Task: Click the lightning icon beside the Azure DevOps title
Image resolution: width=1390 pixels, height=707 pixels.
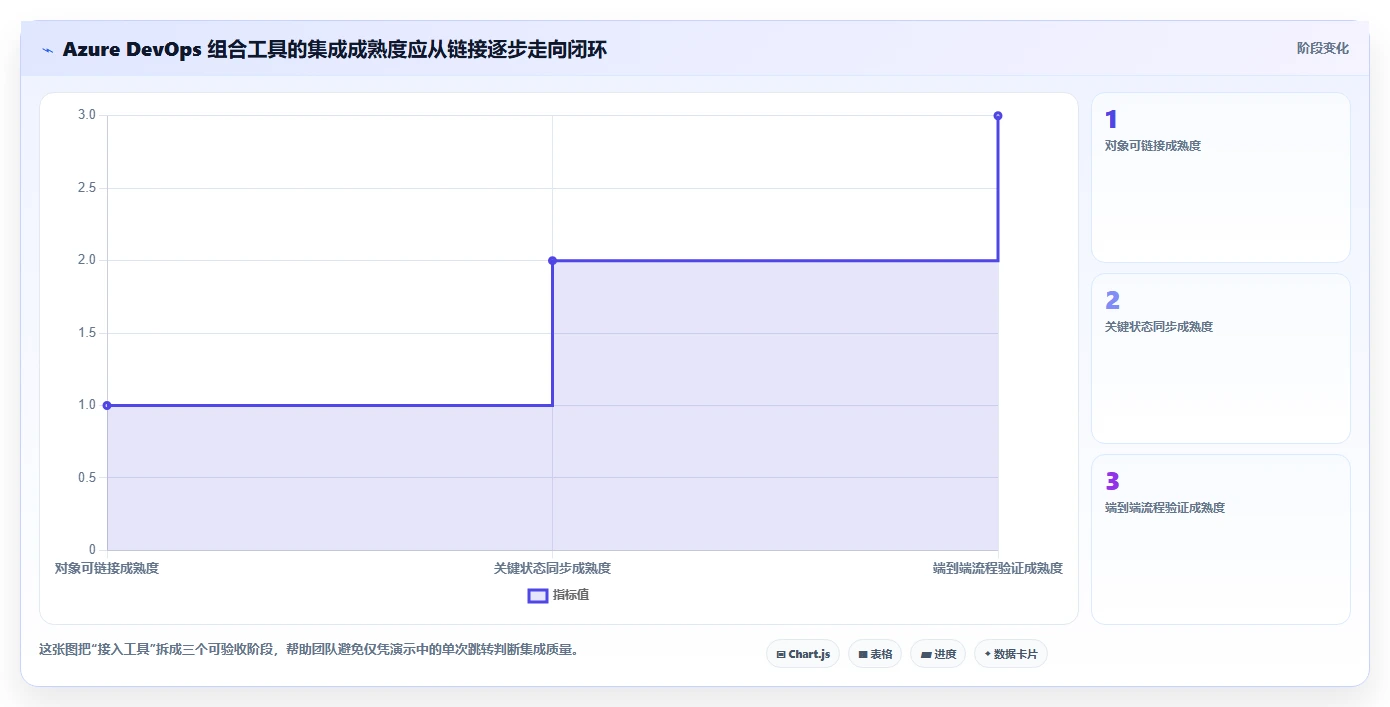Action: click(x=47, y=49)
